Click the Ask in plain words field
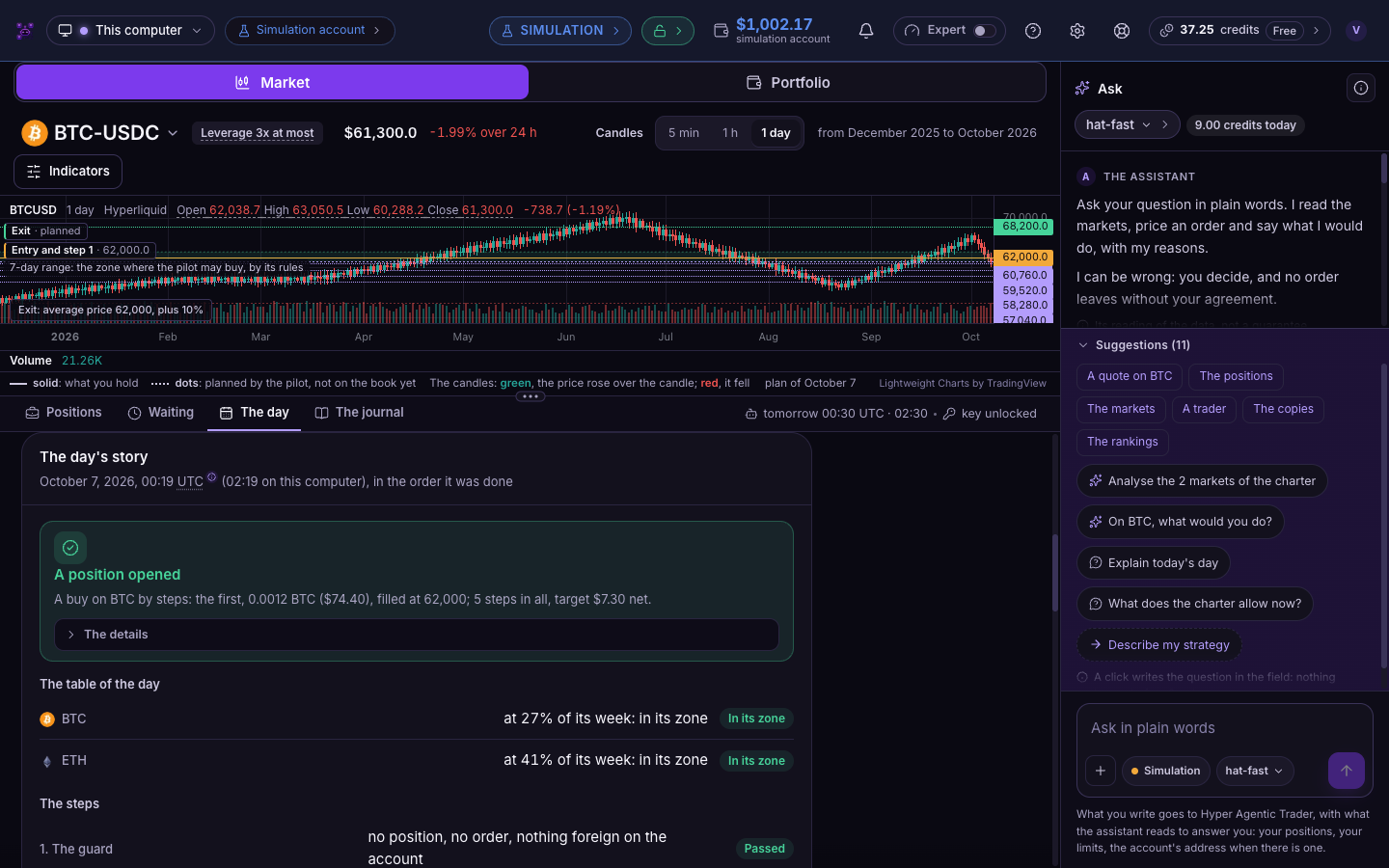 (1225, 728)
